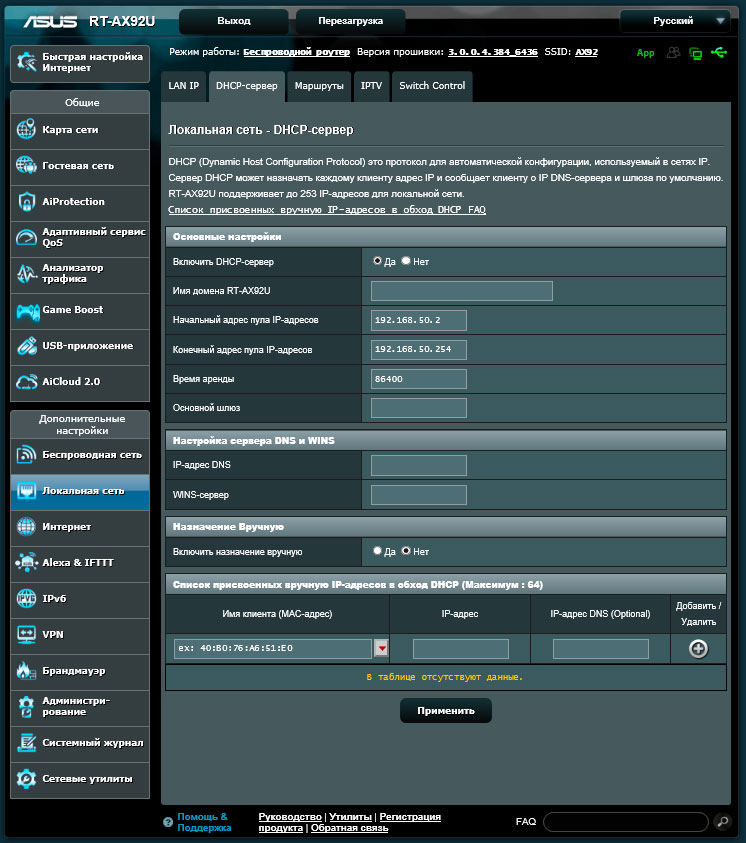Viewport: 746px width, 843px height.
Task: Click the IPv6 icon in sidebar
Action: [x=26, y=598]
